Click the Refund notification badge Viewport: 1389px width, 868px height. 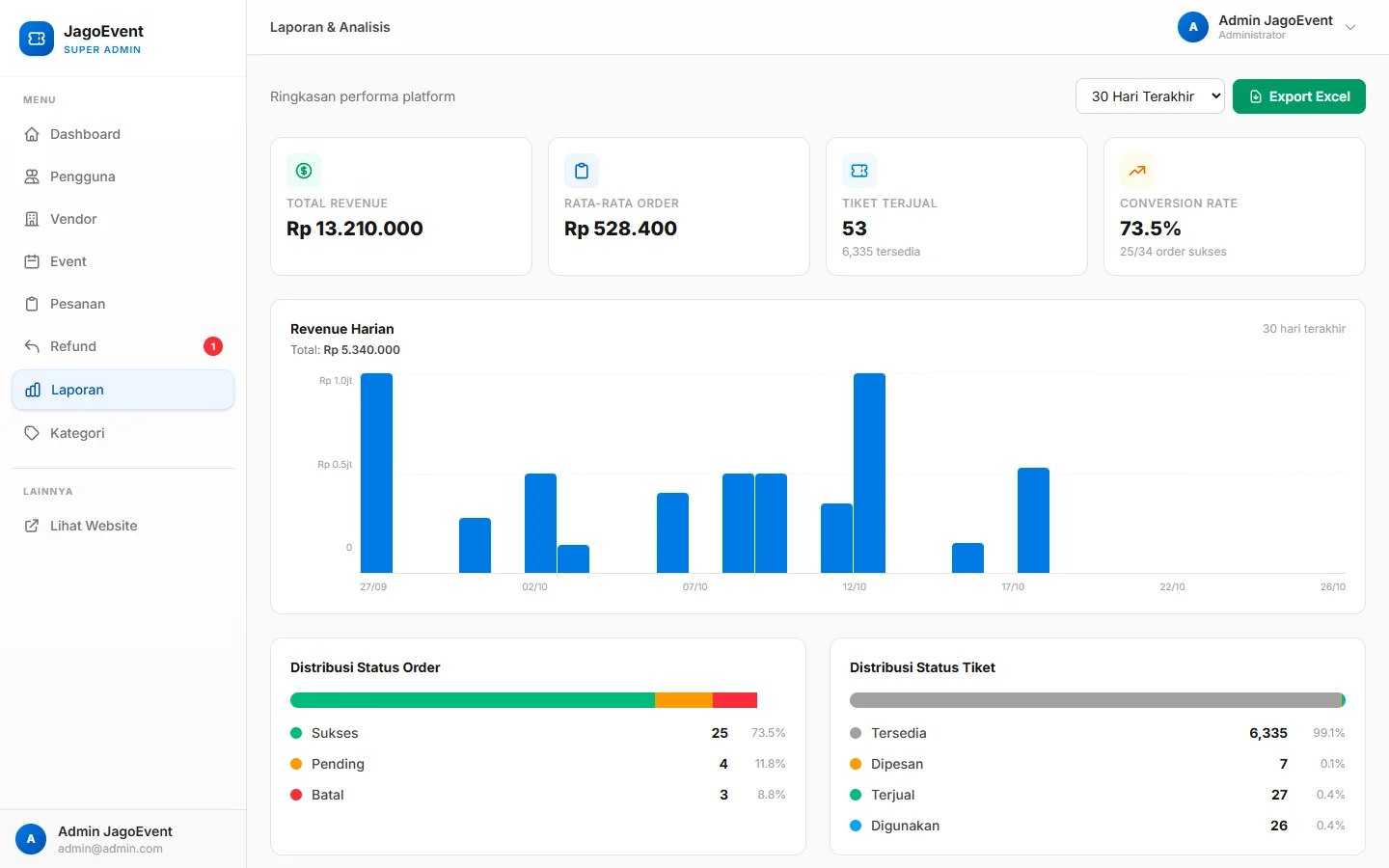[213, 346]
